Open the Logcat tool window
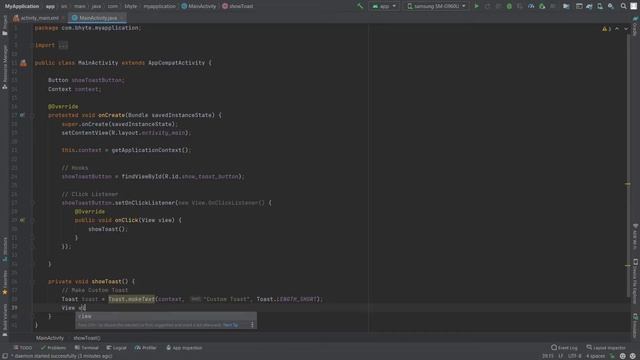Image resolution: width=640 pixels, height=360 pixels. tap(117, 348)
